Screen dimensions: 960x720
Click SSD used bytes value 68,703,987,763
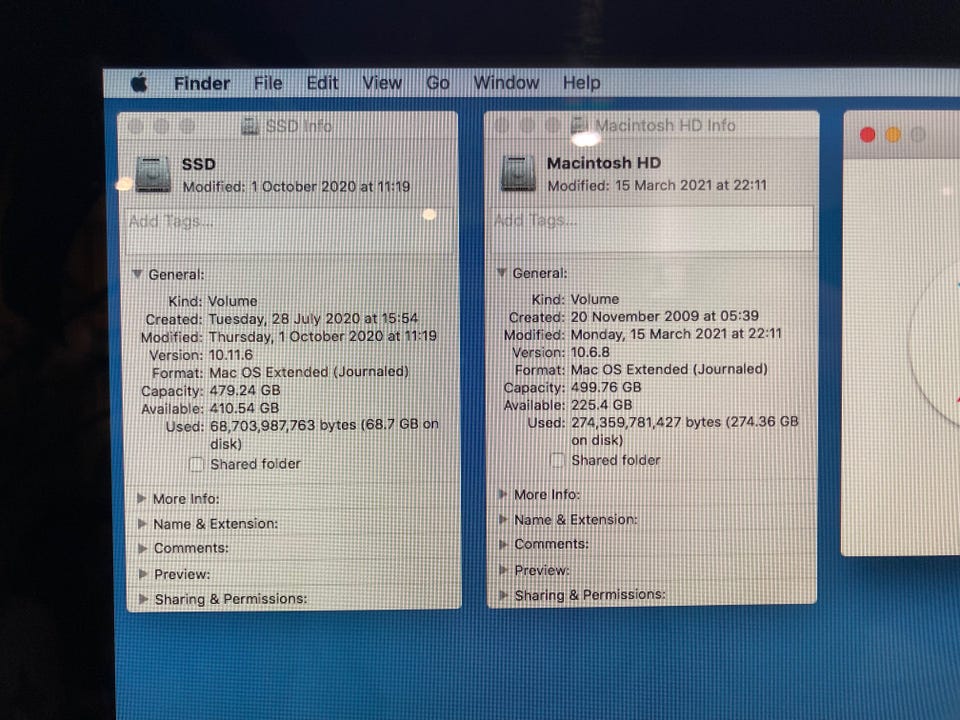[x=263, y=425]
